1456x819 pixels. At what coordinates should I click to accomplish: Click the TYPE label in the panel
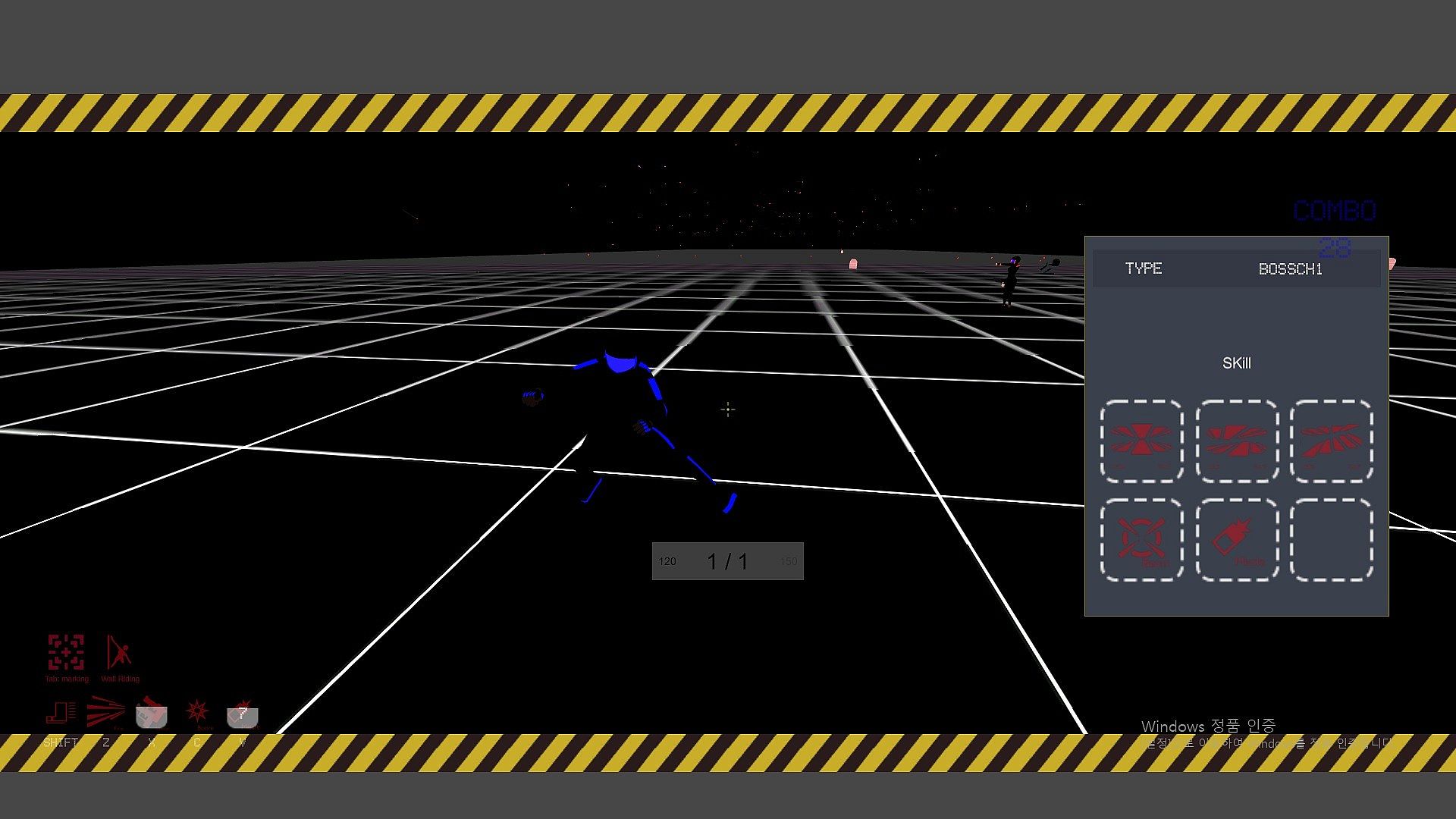click(x=1144, y=268)
